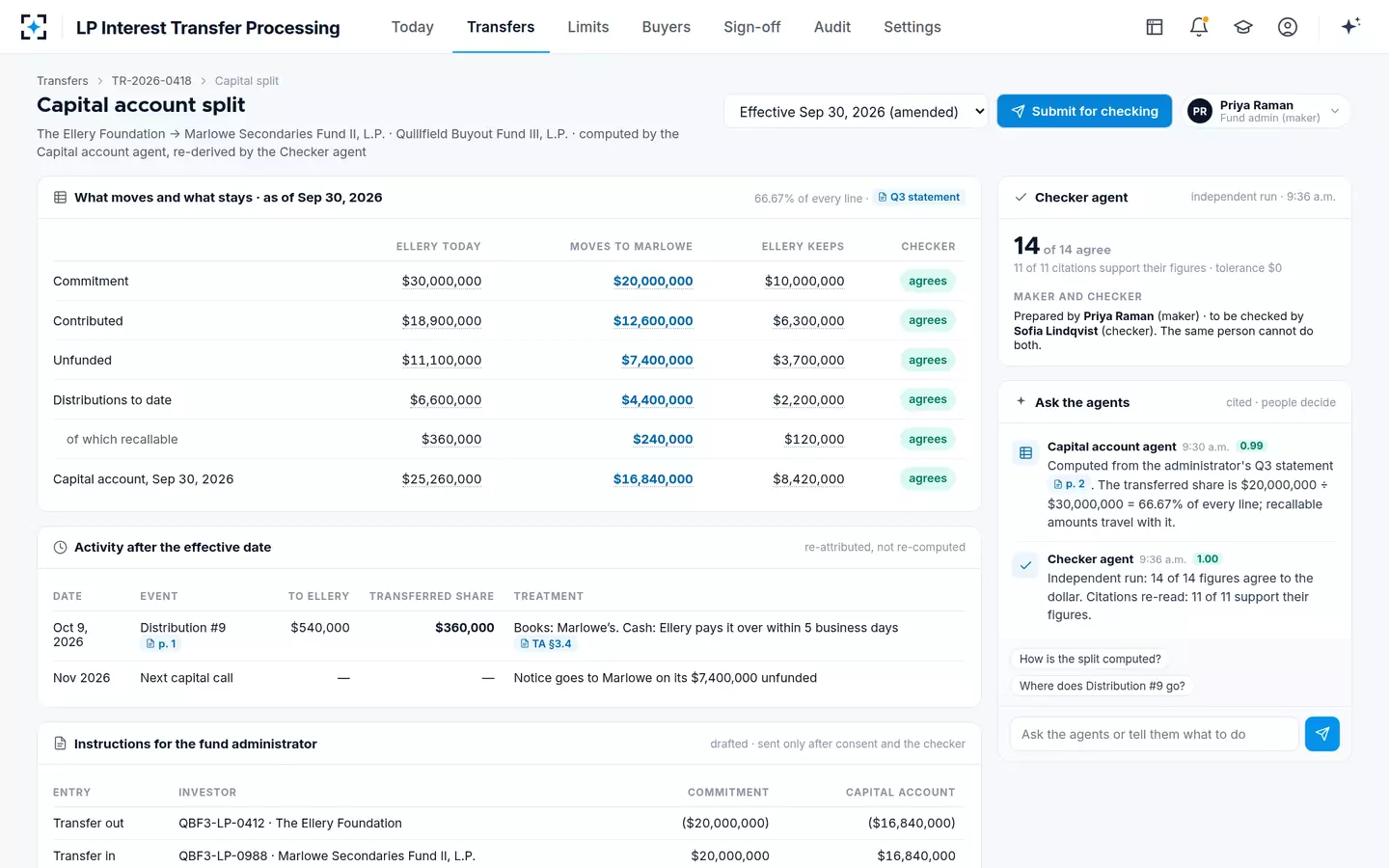Click the app logo icon
1389x868 pixels.
click(34, 27)
